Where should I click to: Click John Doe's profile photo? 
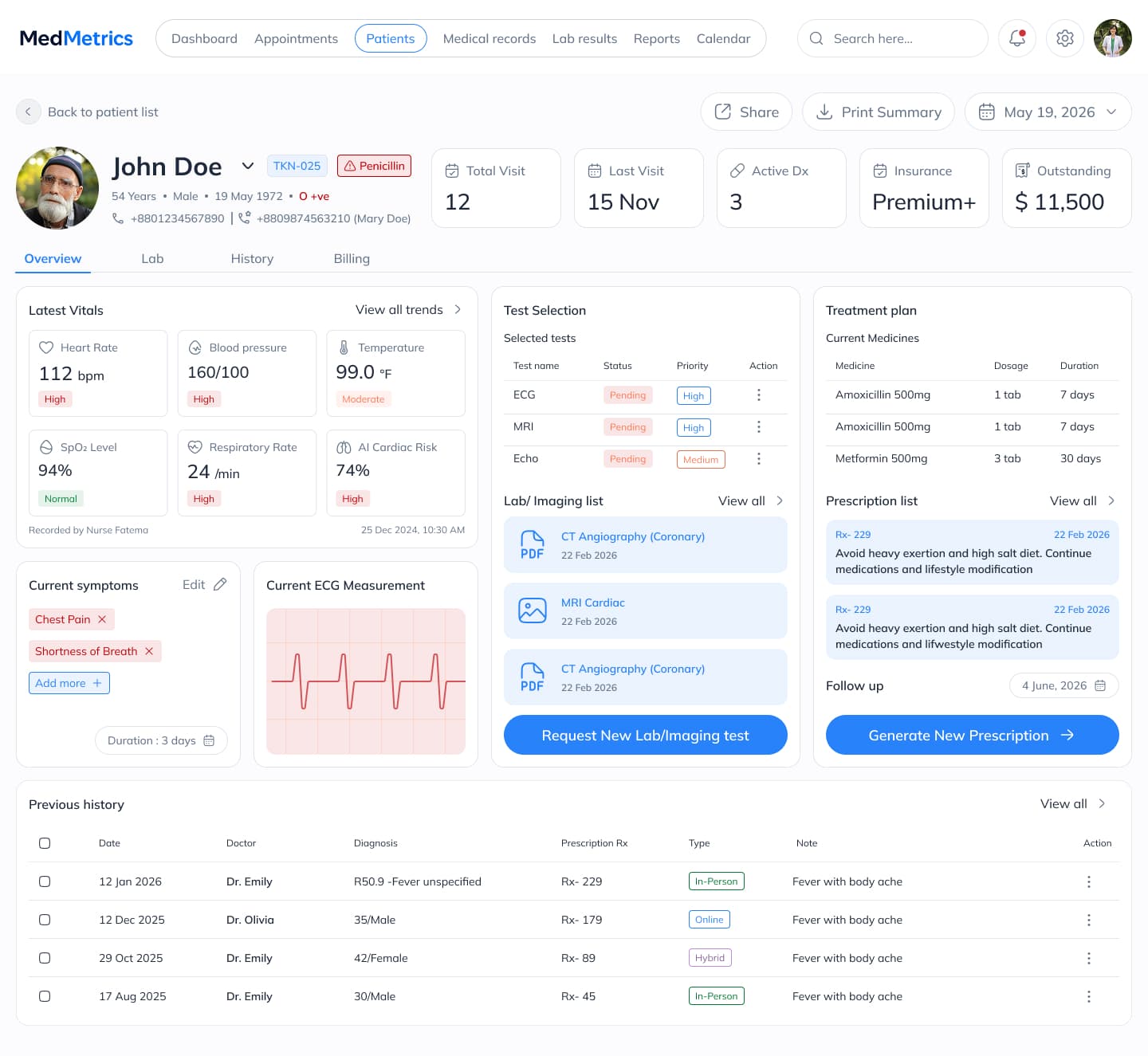[x=57, y=188]
